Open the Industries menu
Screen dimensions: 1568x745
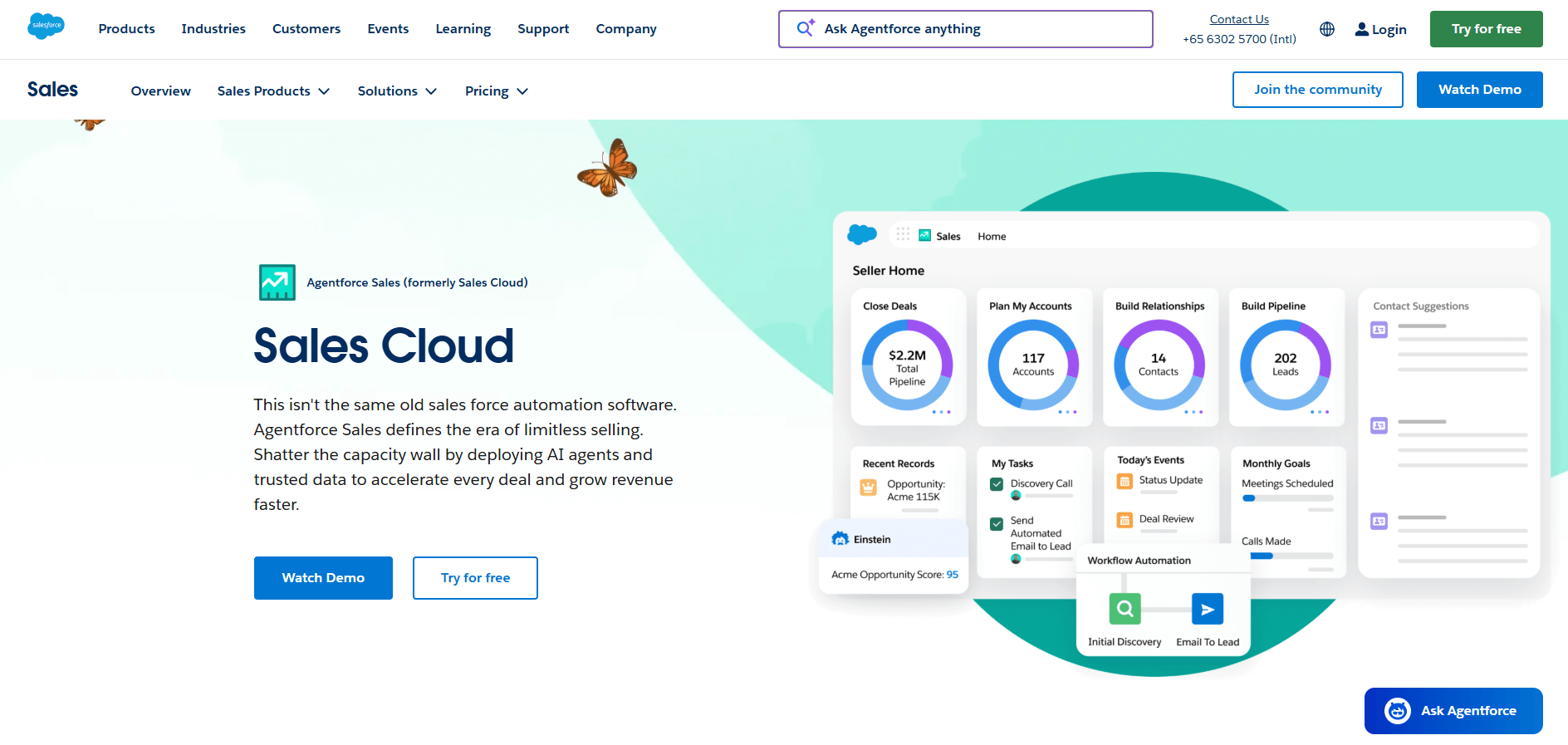coord(213,29)
